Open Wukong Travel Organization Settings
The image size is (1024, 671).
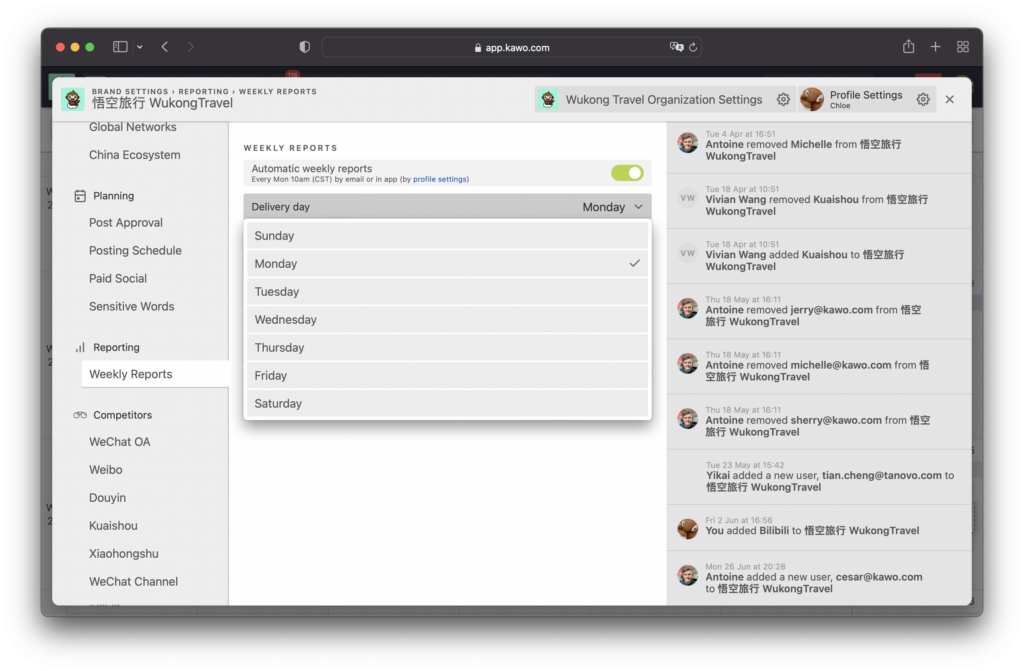point(664,99)
